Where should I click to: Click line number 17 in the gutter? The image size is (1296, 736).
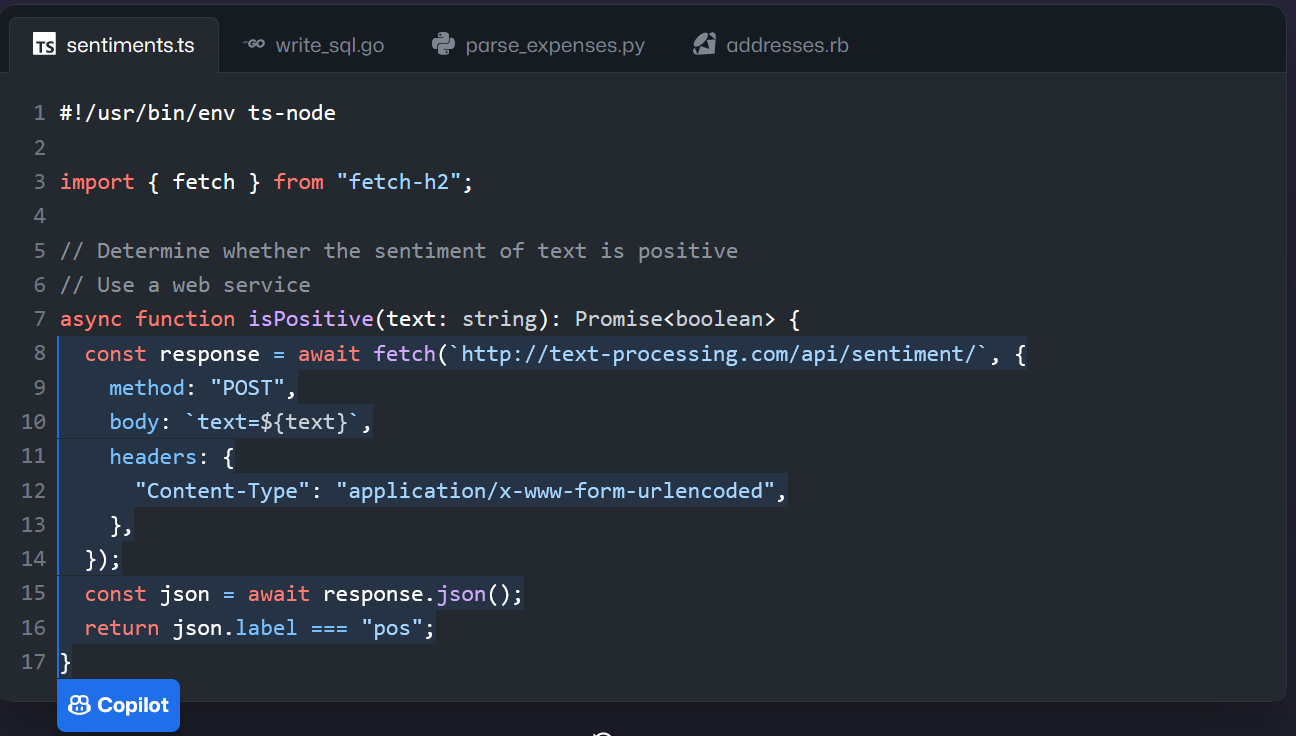click(x=33, y=661)
